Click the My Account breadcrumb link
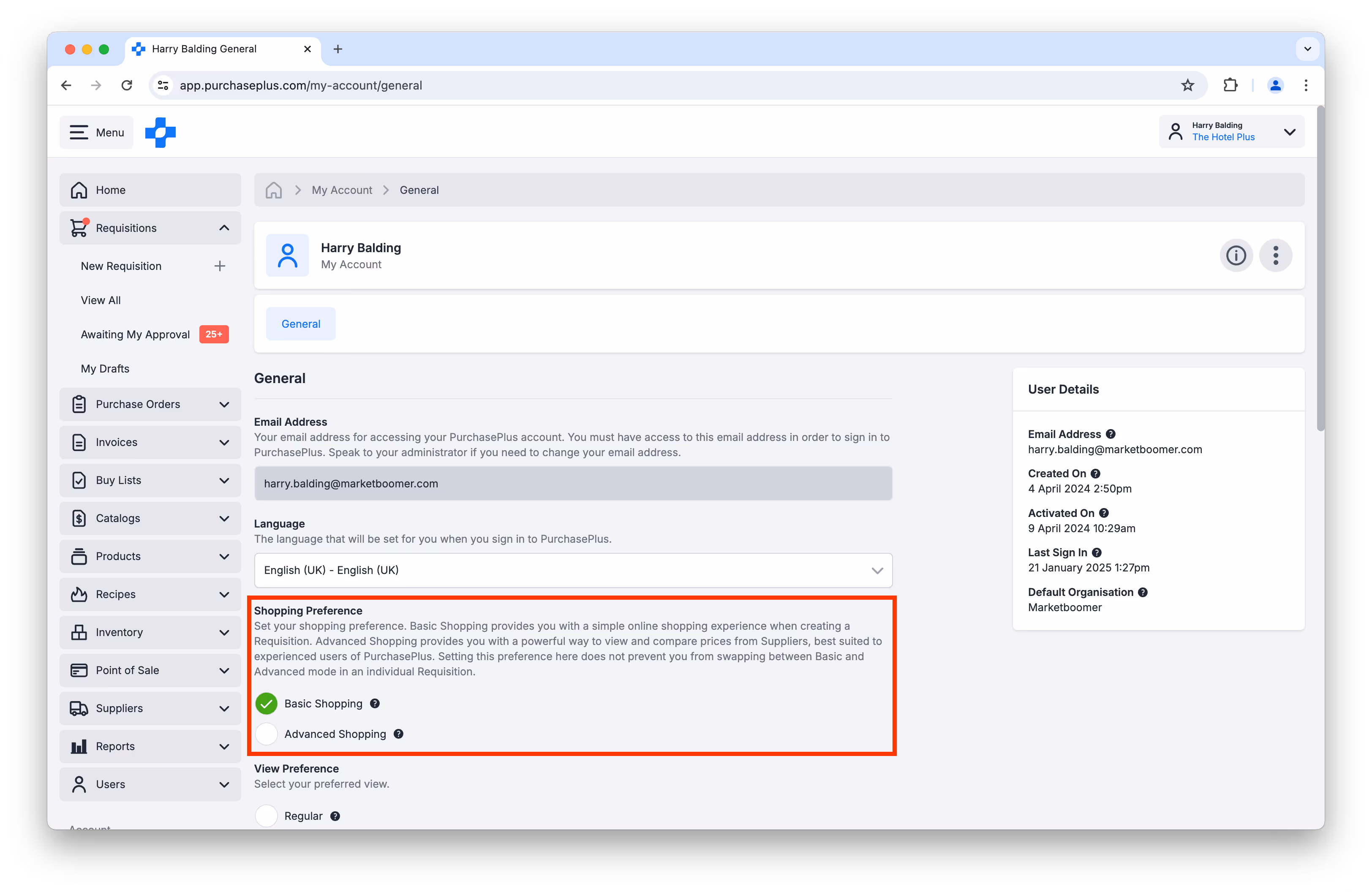Screen dimensions: 1372x892 point(342,190)
